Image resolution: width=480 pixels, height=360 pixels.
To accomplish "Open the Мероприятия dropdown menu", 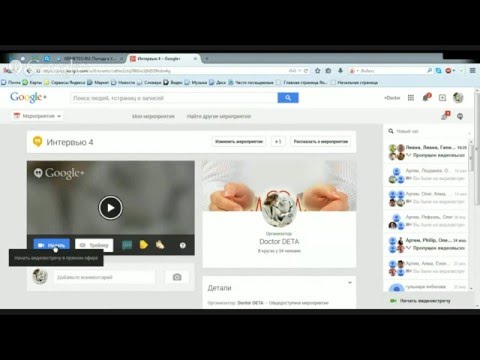I will click(37, 116).
